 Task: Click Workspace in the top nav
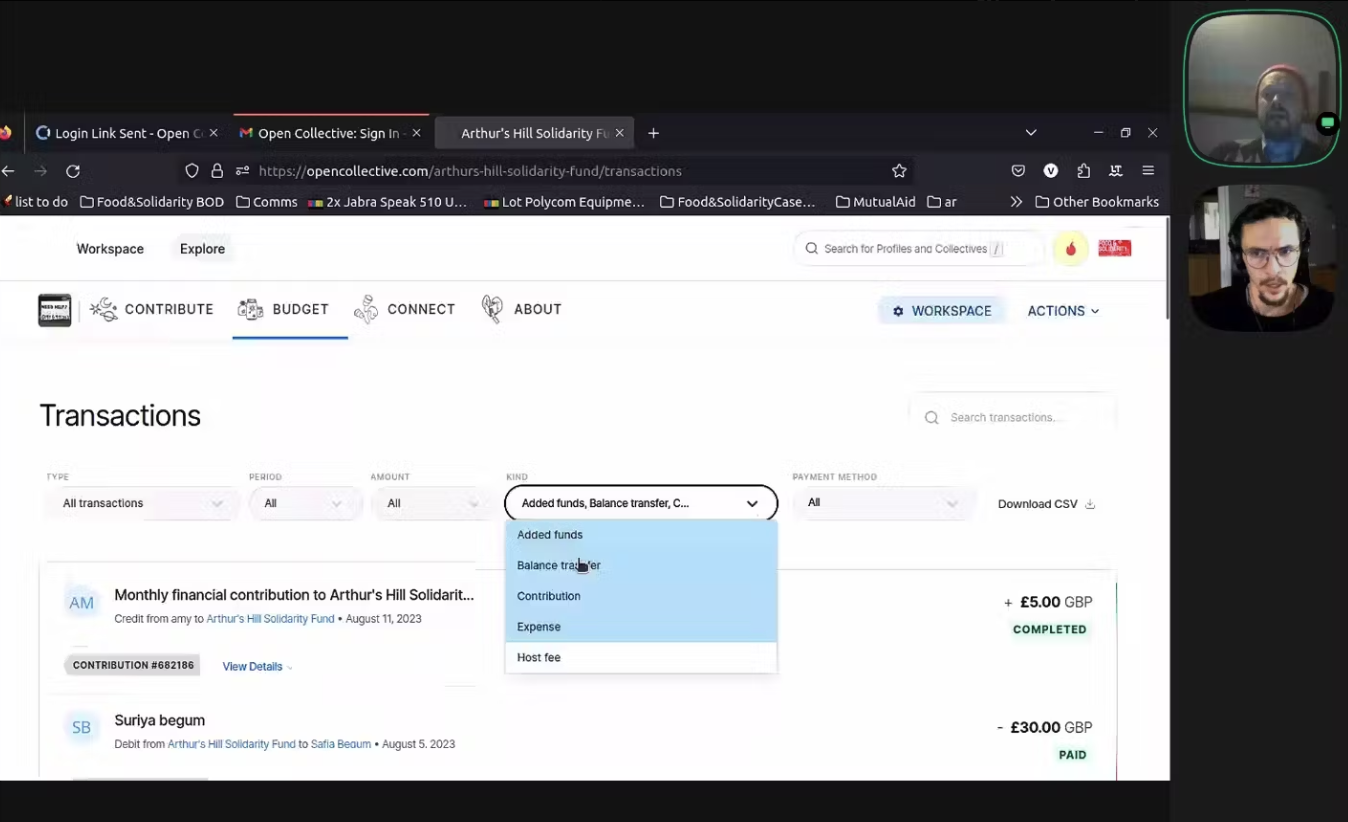pos(110,249)
